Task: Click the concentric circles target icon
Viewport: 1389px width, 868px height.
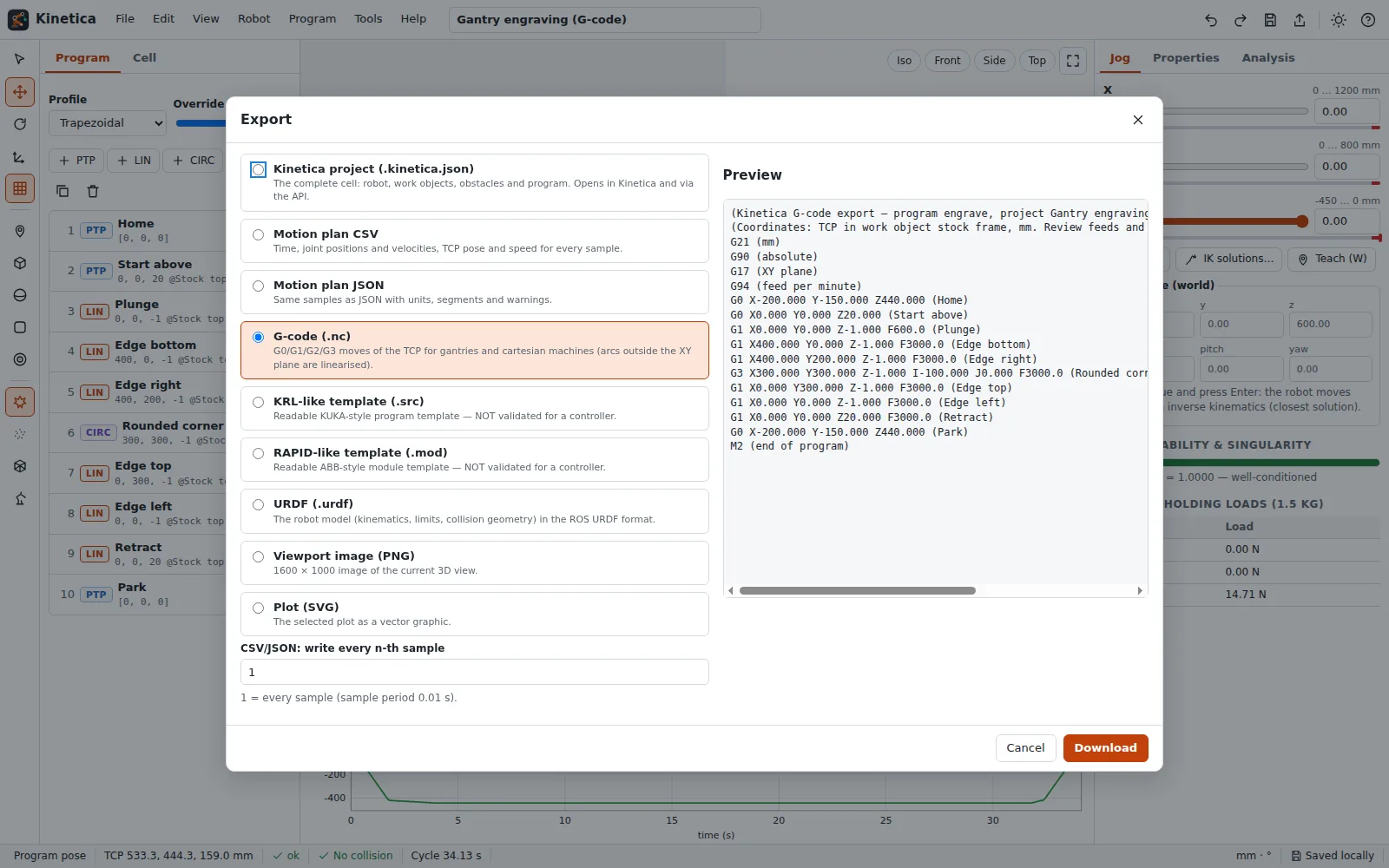Action: [20, 359]
